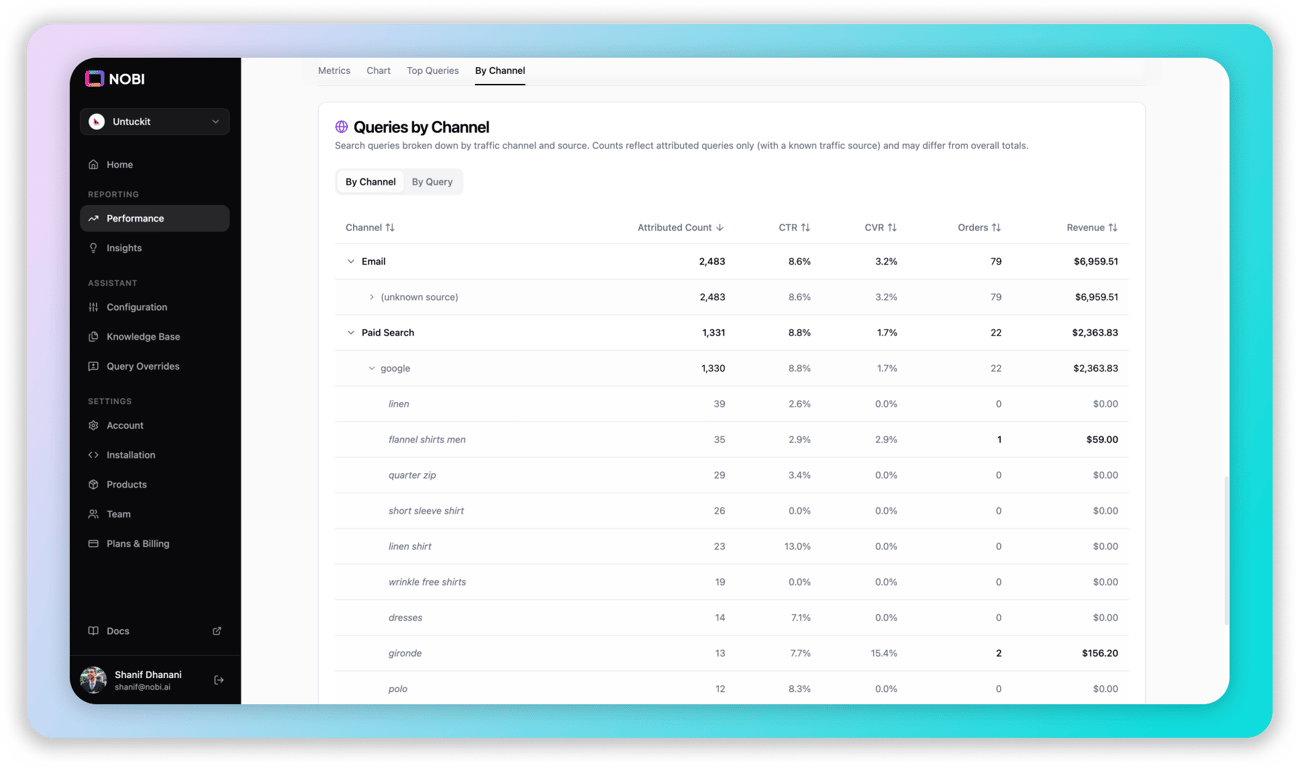Collapse the Email channel row
The width and height of the screenshot is (1300, 768).
[352, 261]
